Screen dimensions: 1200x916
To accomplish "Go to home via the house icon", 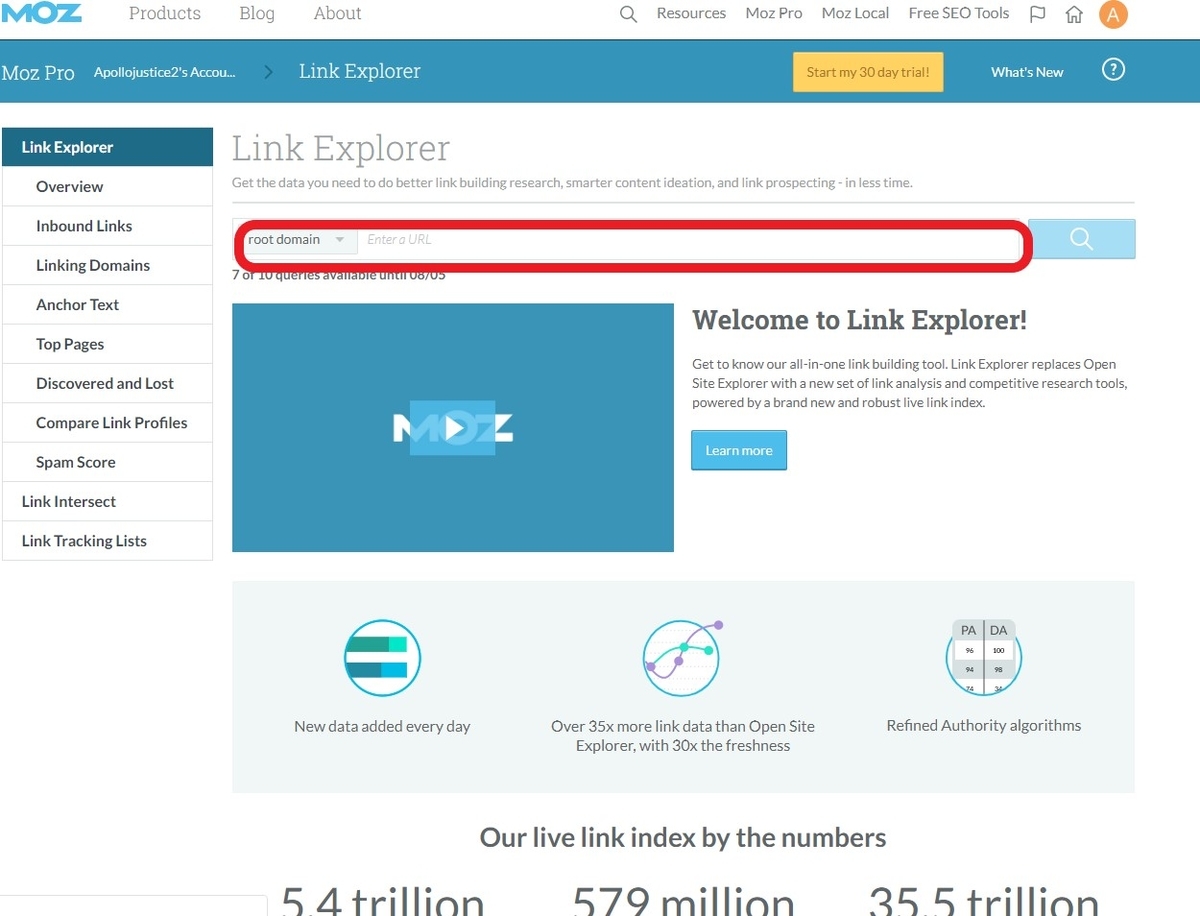I will coord(1074,14).
